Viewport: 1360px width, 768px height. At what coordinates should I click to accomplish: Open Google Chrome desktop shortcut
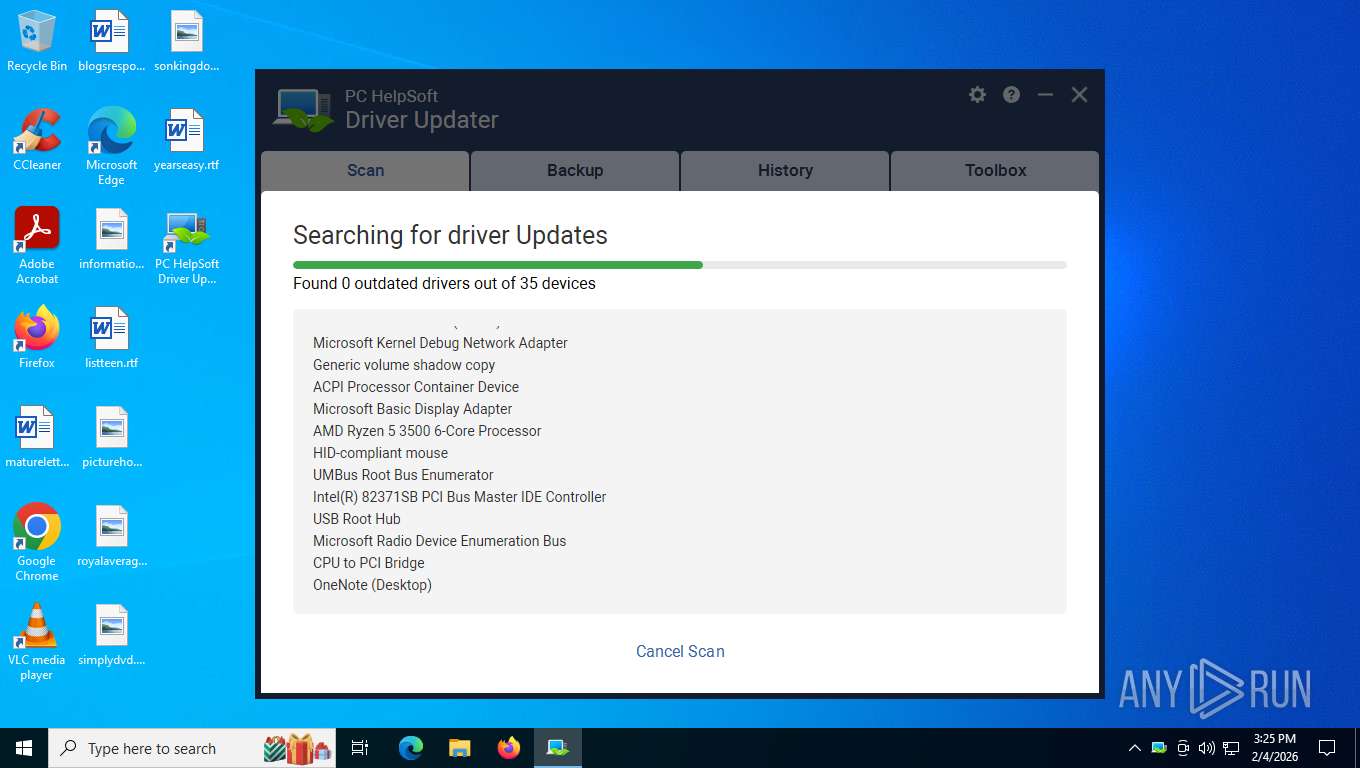37,543
